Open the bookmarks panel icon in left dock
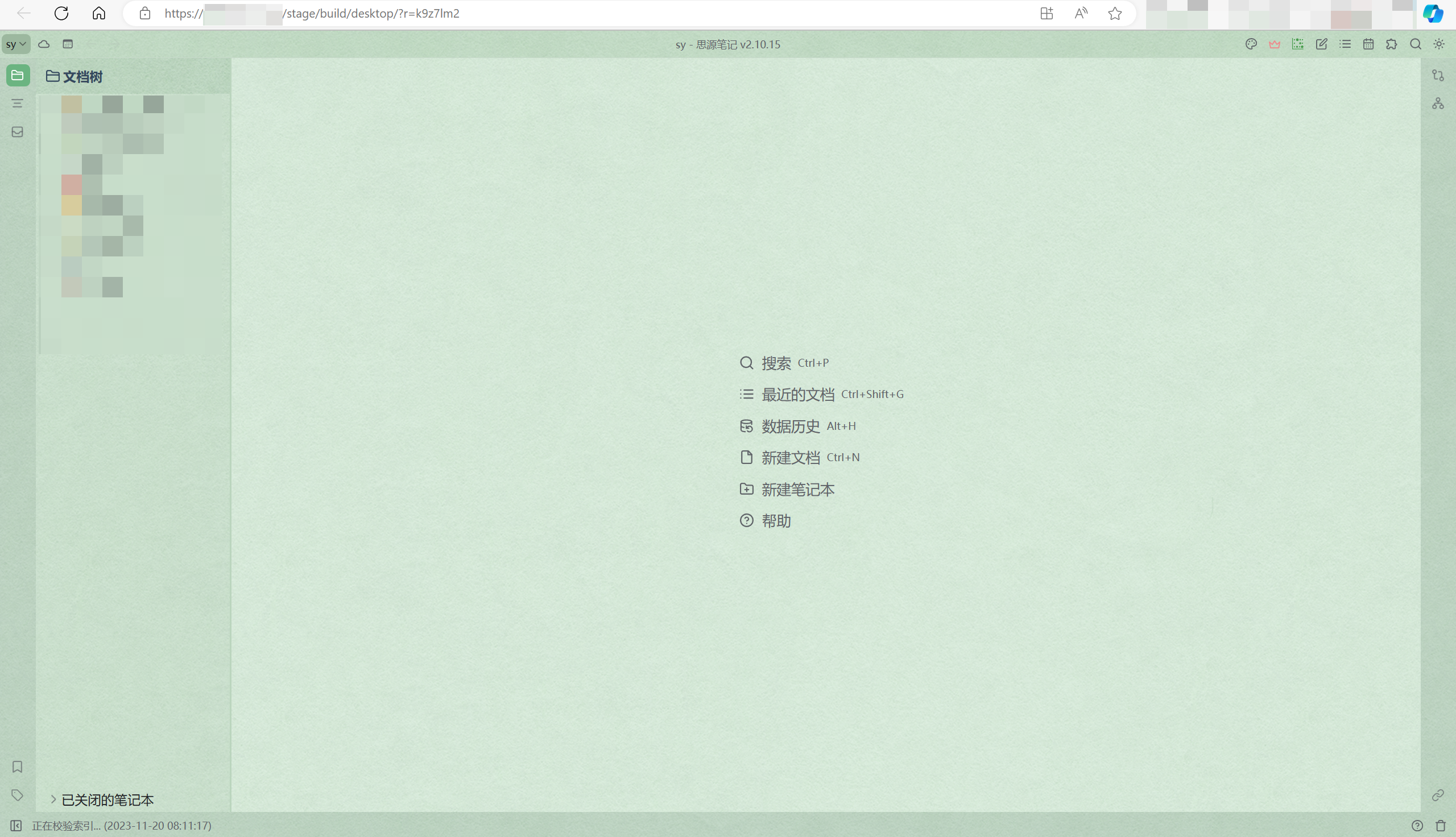 [17, 766]
